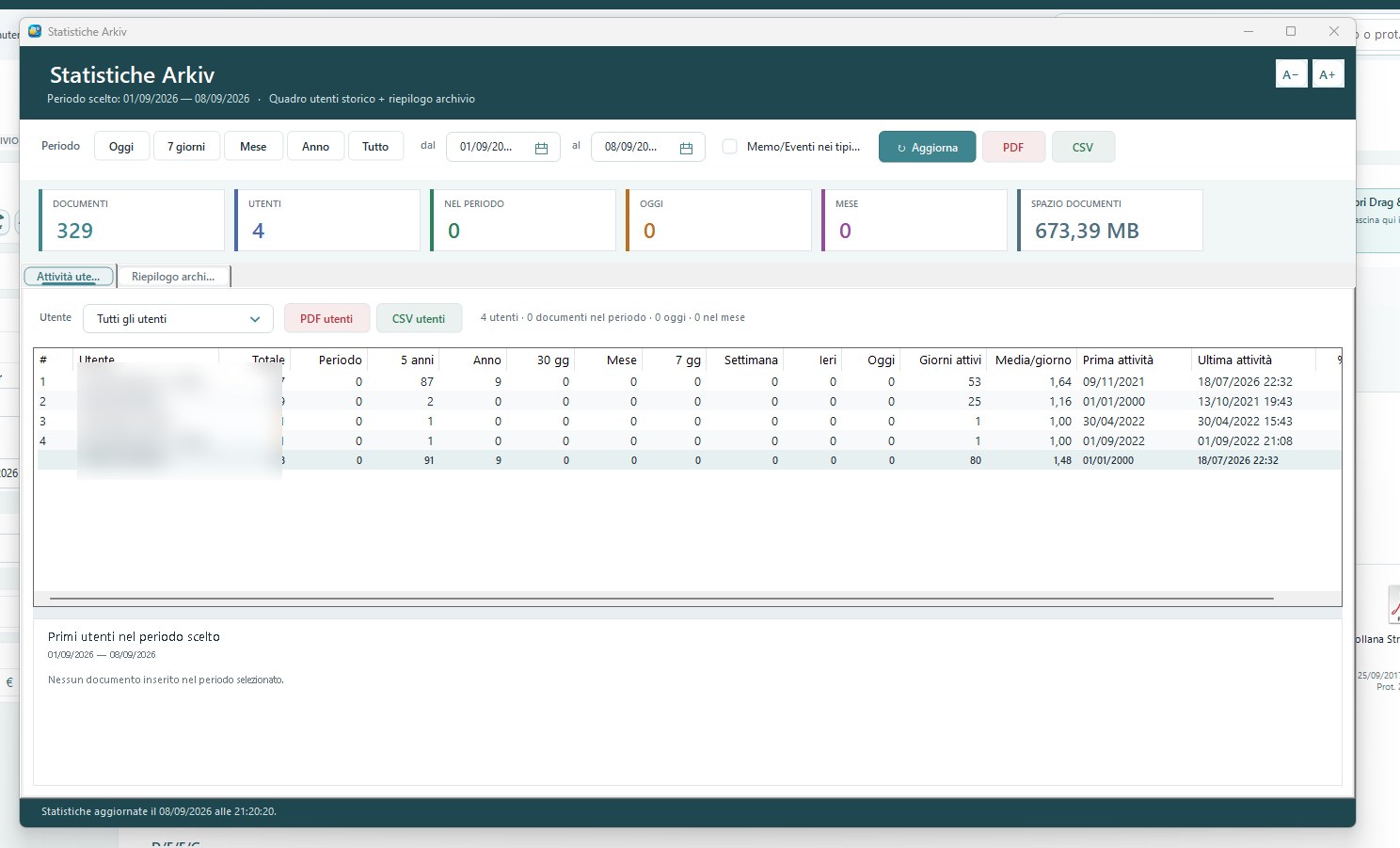Refresh statistics with the Aggiorna button

click(x=927, y=147)
